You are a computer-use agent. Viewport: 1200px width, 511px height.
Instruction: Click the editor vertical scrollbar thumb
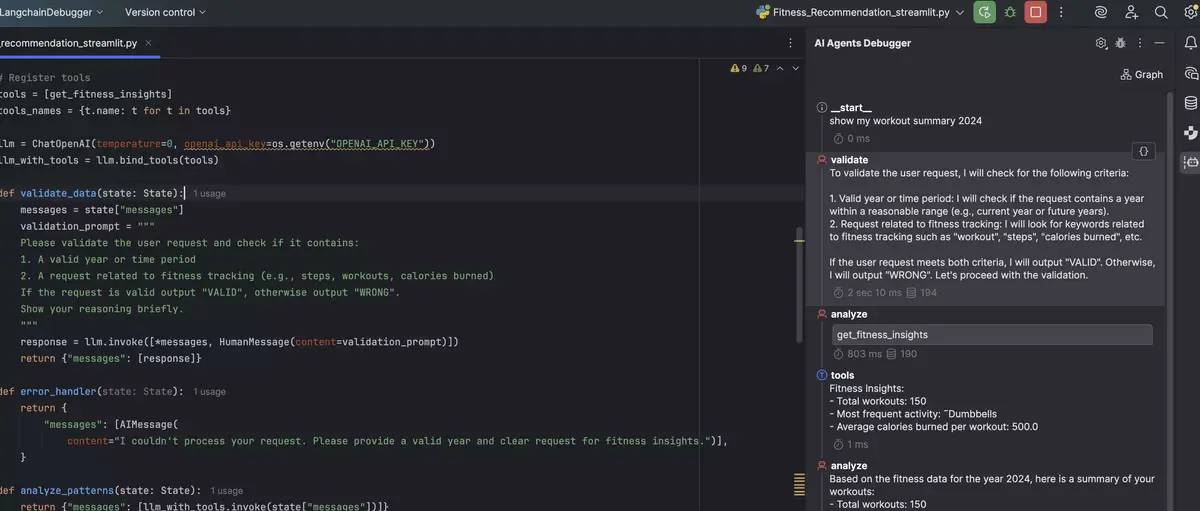coord(799,285)
